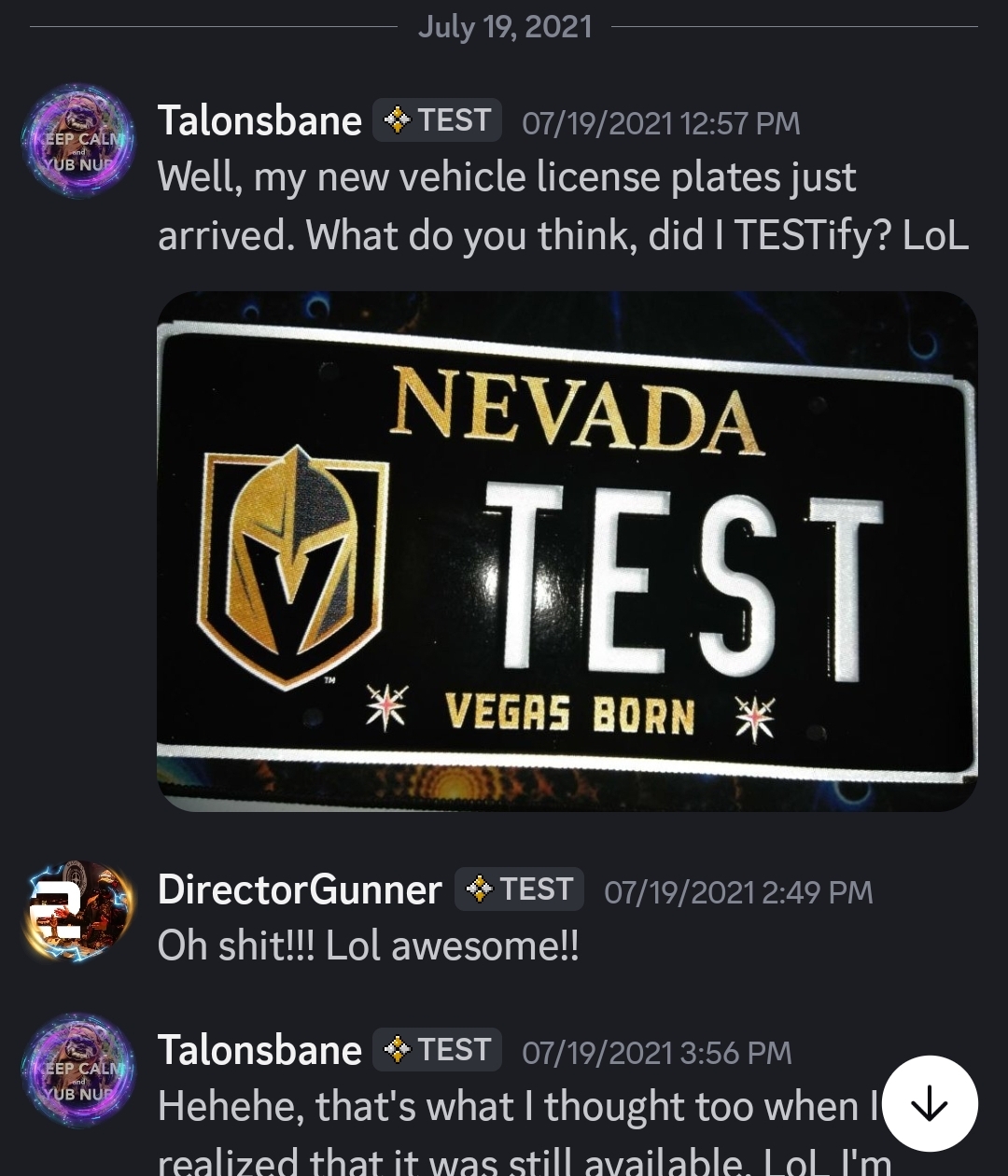This screenshot has width=1008, height=1176.
Task: Tap Talonsbane's avatar on the 3:56 PM message
Action: [x=79, y=1070]
